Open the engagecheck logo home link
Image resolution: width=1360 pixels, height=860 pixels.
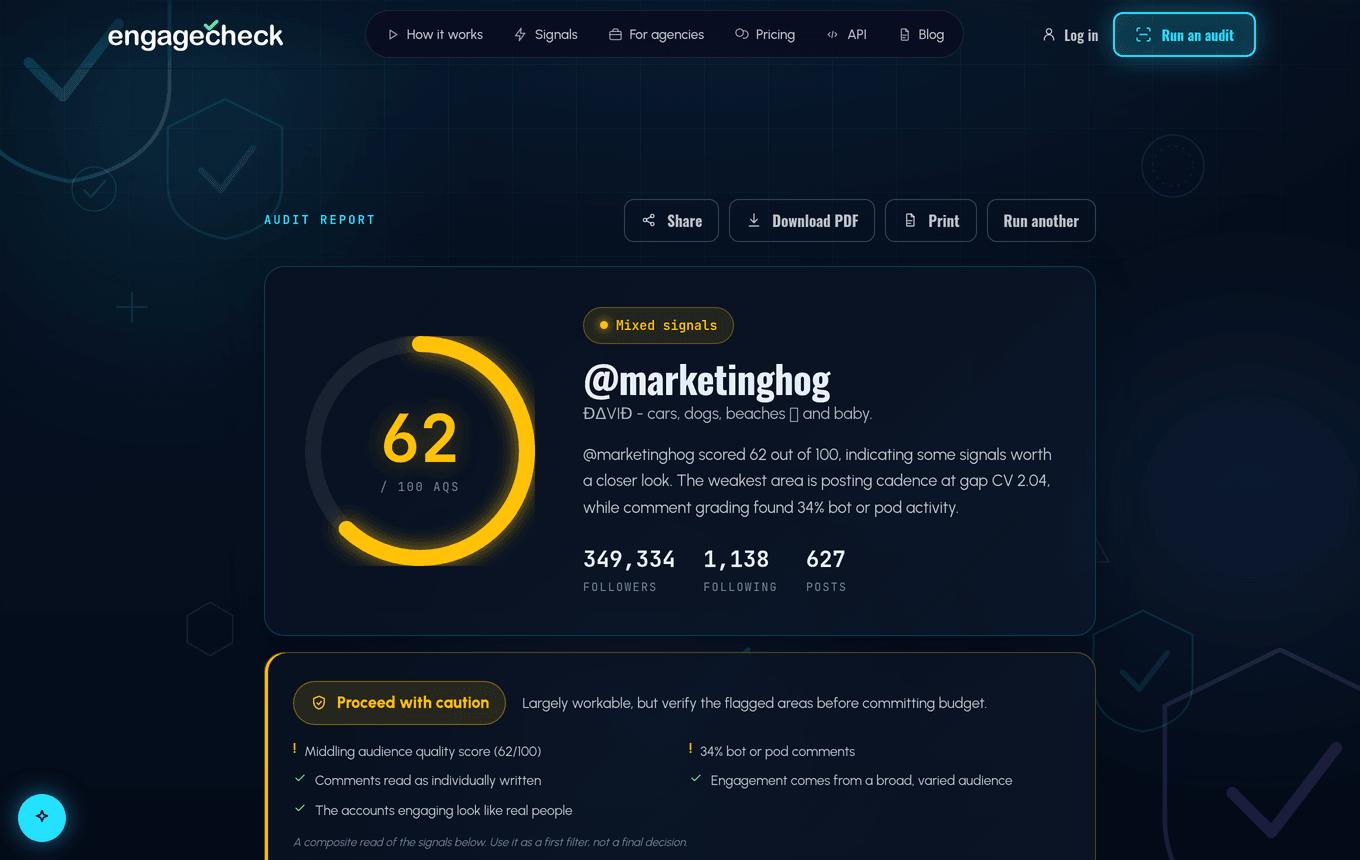tap(196, 35)
